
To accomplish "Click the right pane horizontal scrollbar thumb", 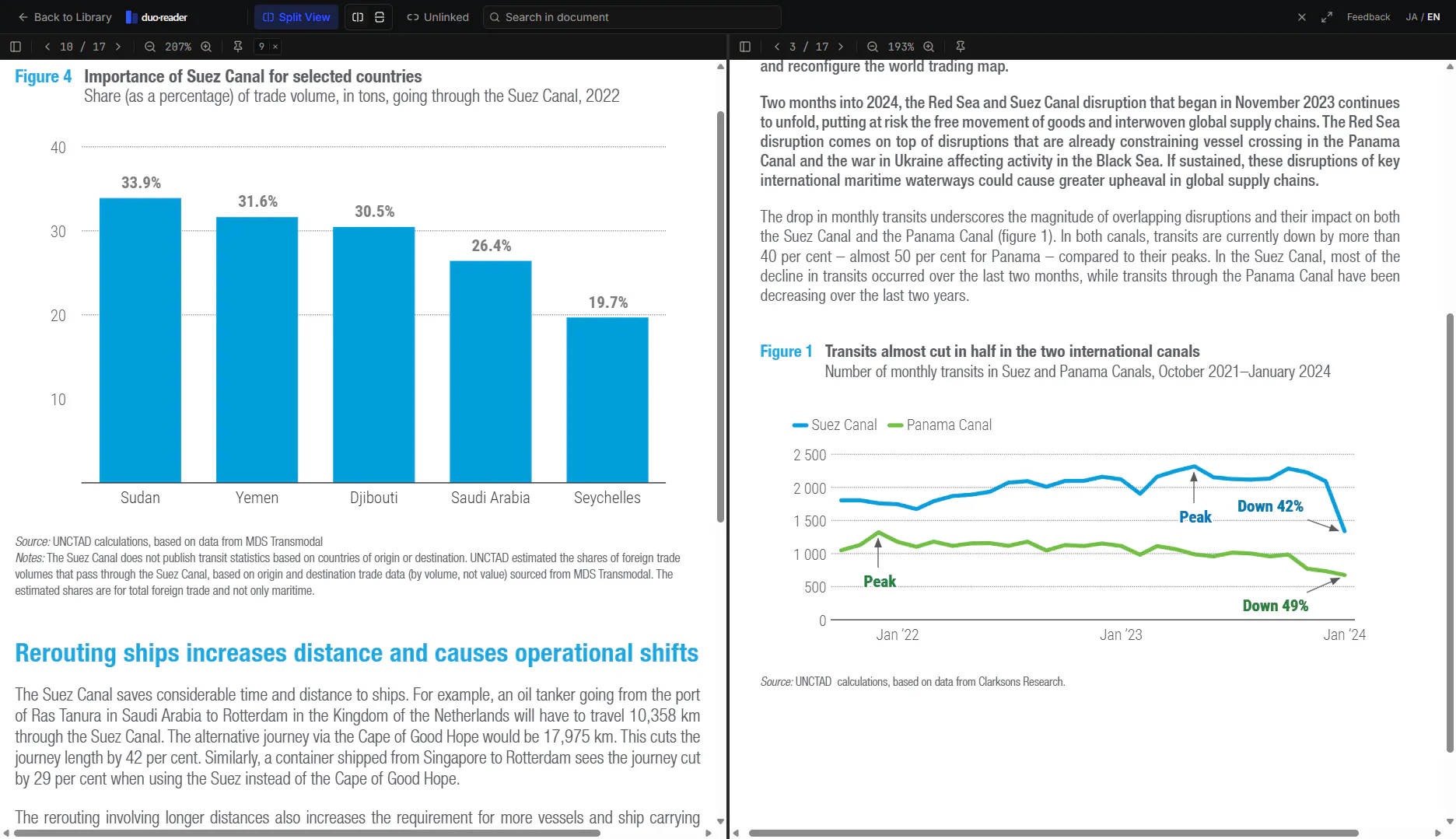I will click(1053, 833).
